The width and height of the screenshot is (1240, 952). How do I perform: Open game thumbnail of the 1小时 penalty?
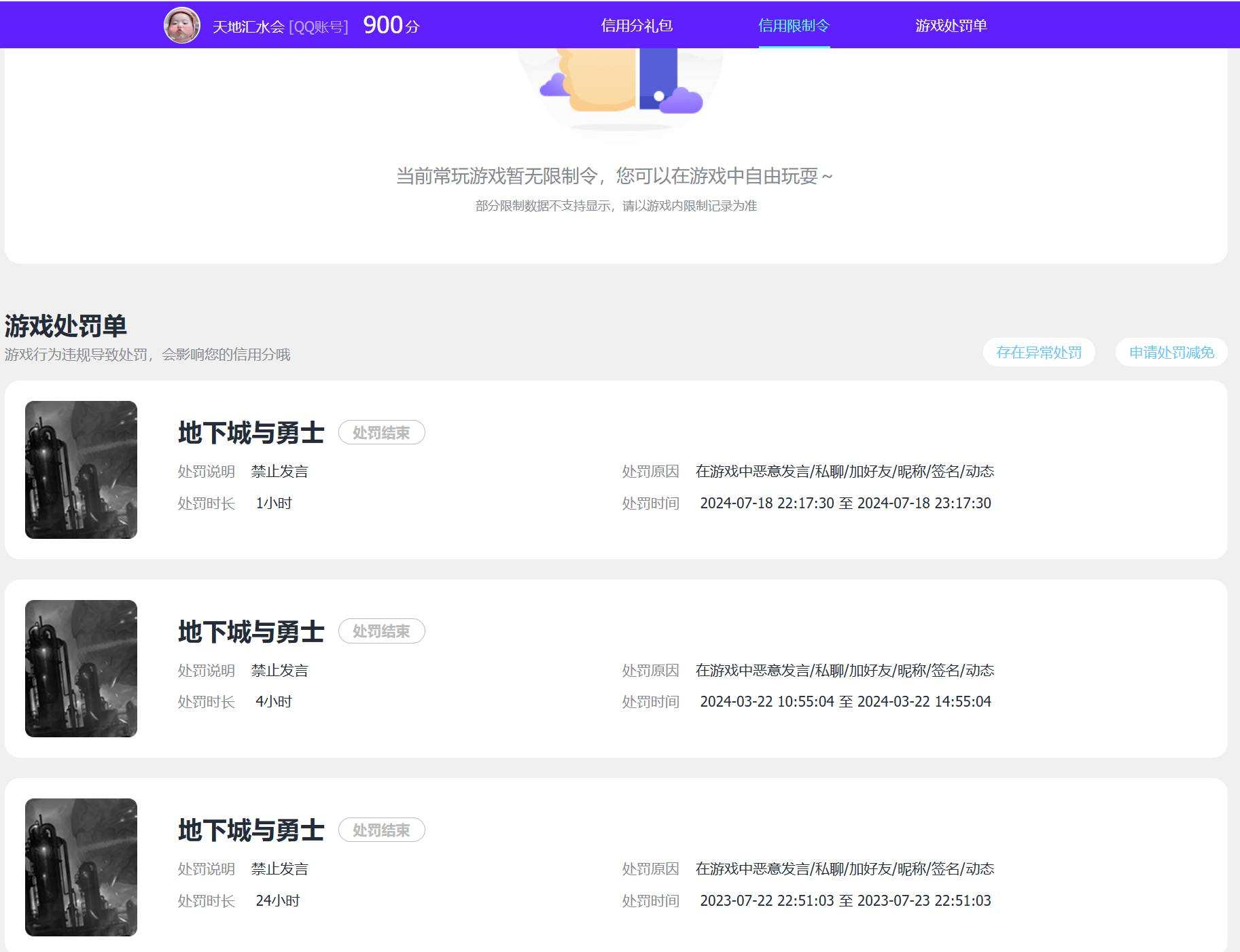click(x=81, y=470)
